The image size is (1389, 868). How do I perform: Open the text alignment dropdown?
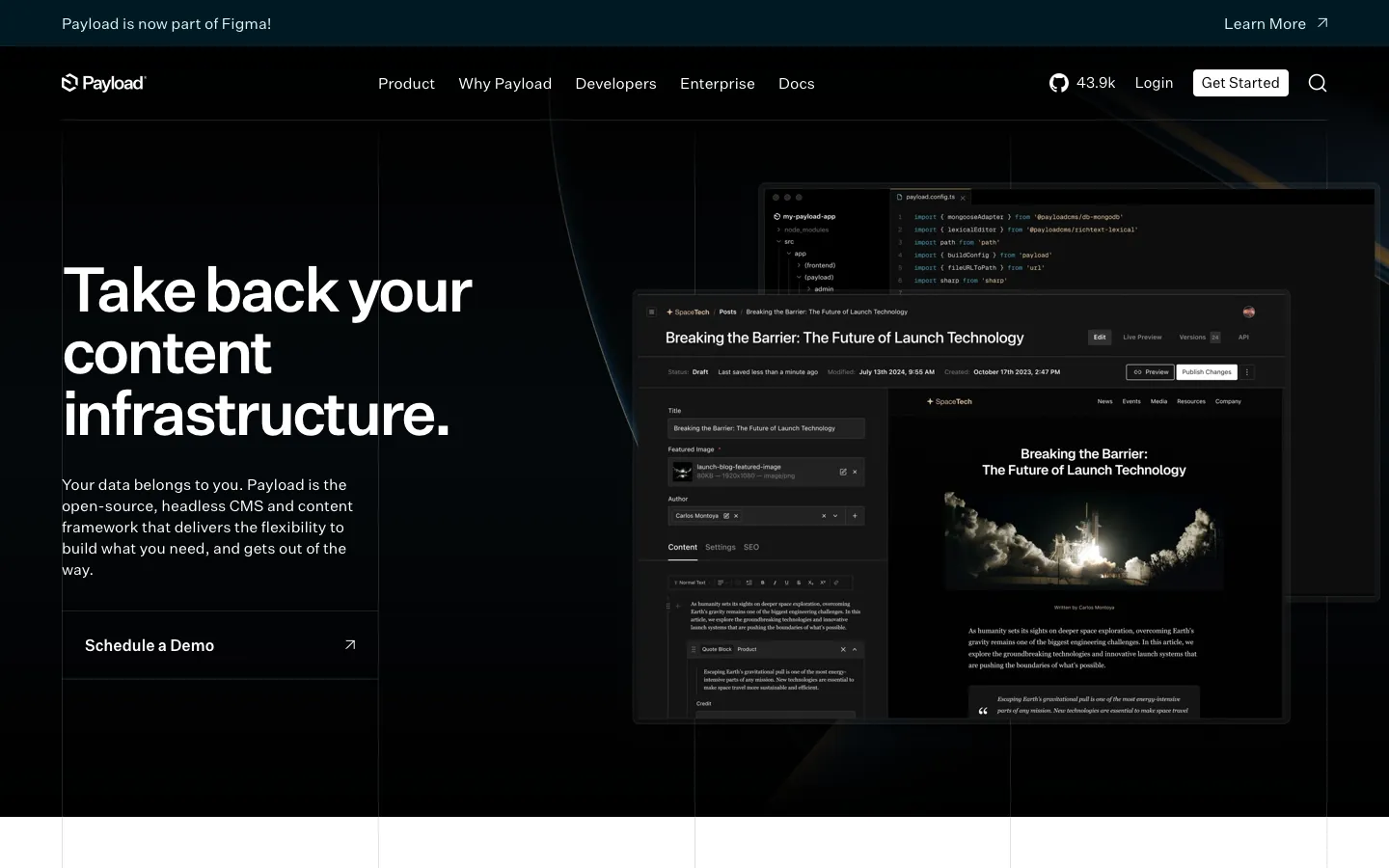(x=722, y=583)
